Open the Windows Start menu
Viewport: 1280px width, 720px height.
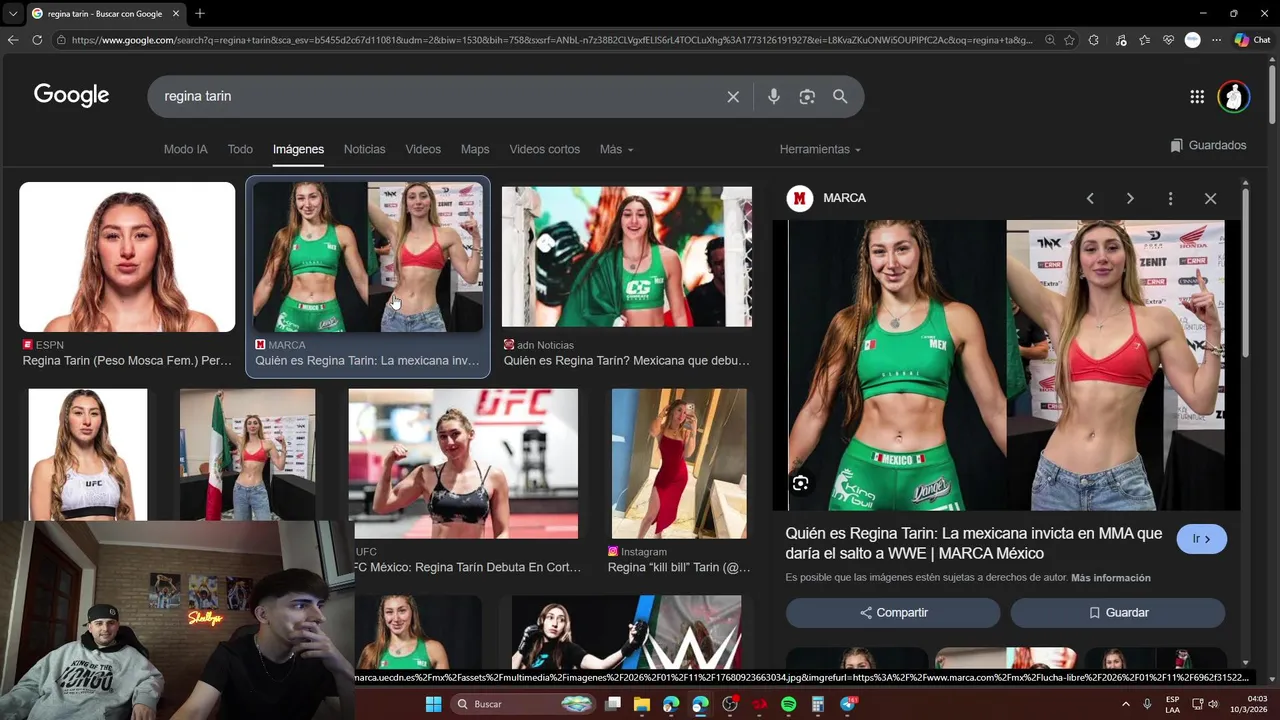tap(433, 704)
